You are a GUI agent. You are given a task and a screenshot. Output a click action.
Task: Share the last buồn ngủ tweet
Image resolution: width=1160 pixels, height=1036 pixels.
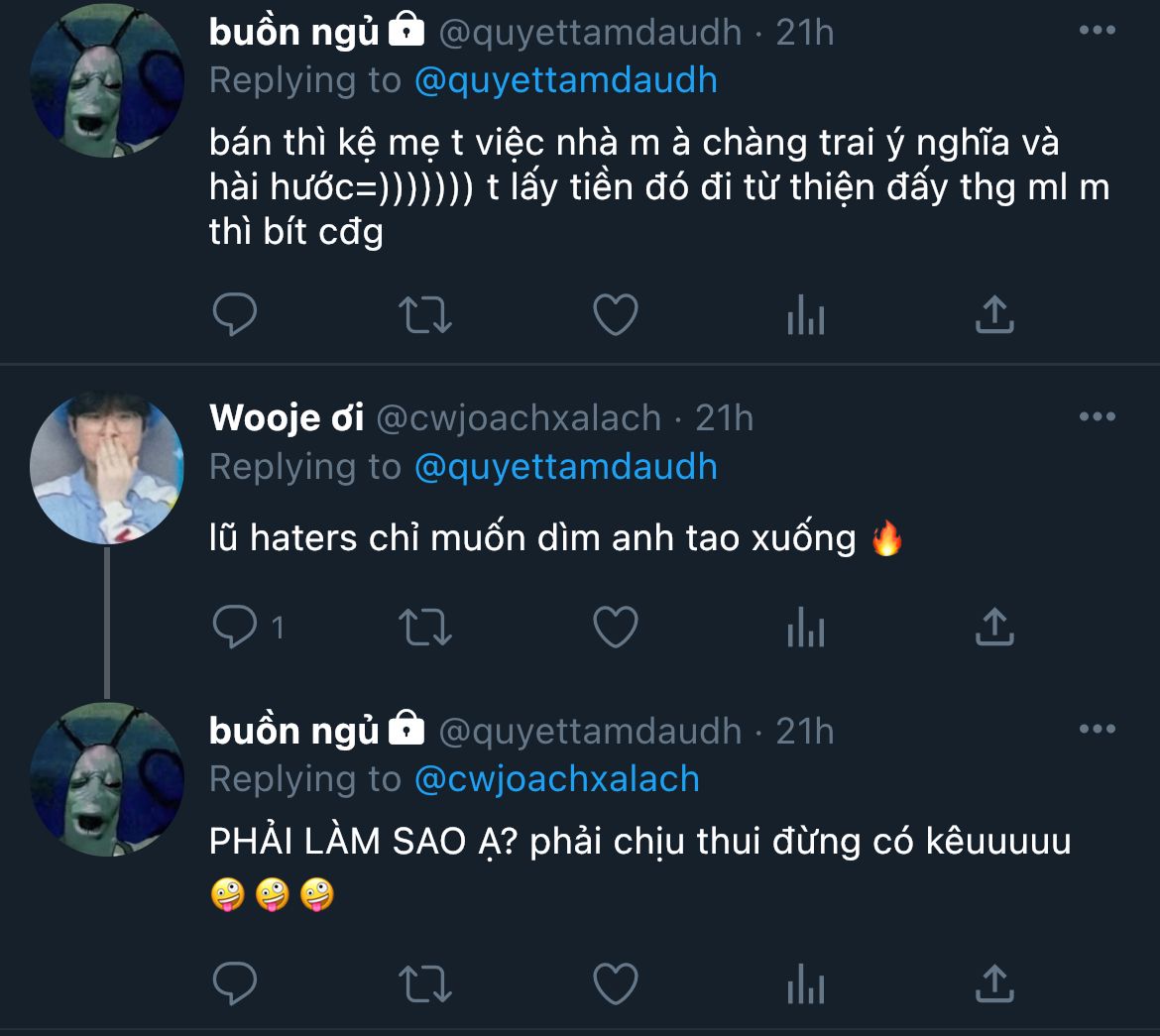click(x=994, y=982)
